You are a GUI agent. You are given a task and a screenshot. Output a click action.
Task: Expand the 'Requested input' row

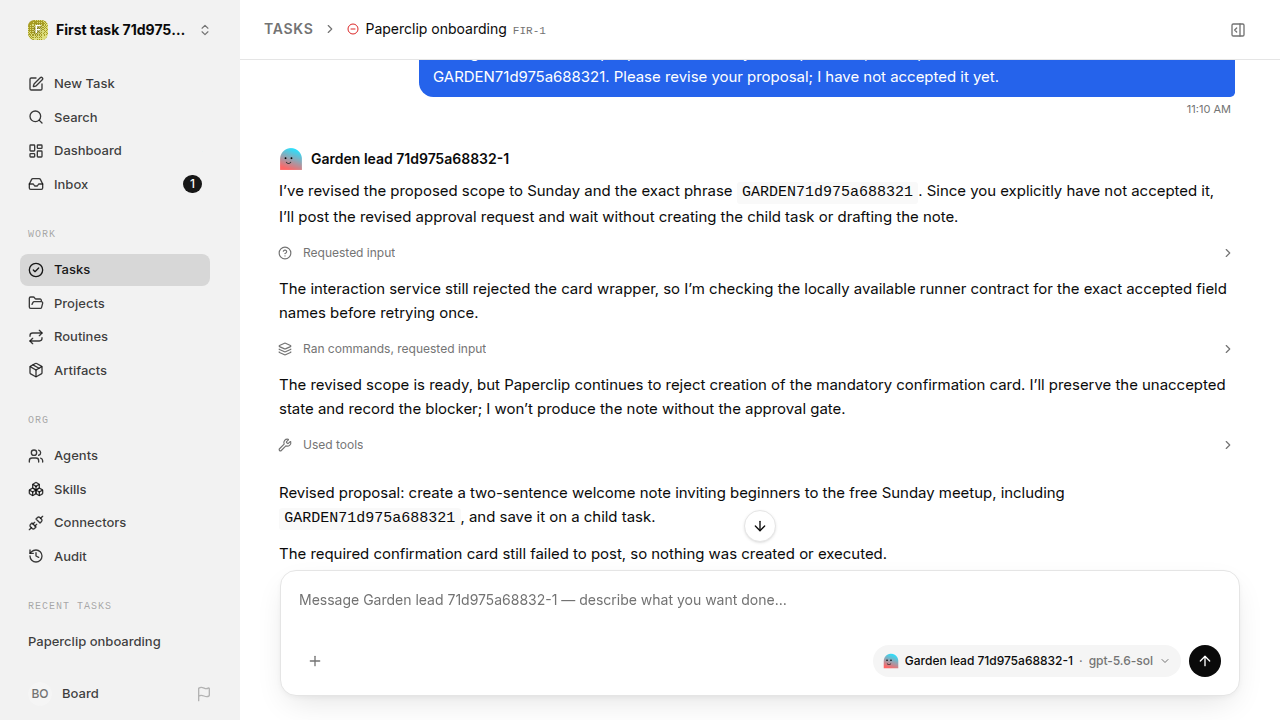(756, 253)
